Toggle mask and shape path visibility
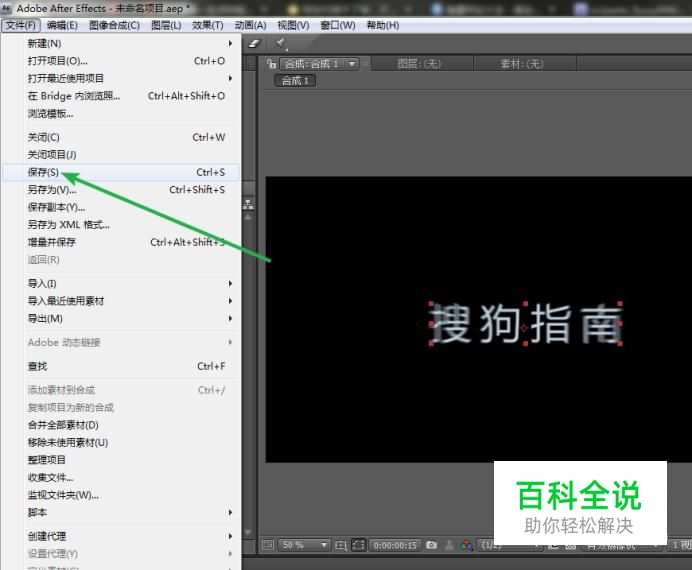Image resolution: width=692 pixels, height=570 pixels. 358,545
